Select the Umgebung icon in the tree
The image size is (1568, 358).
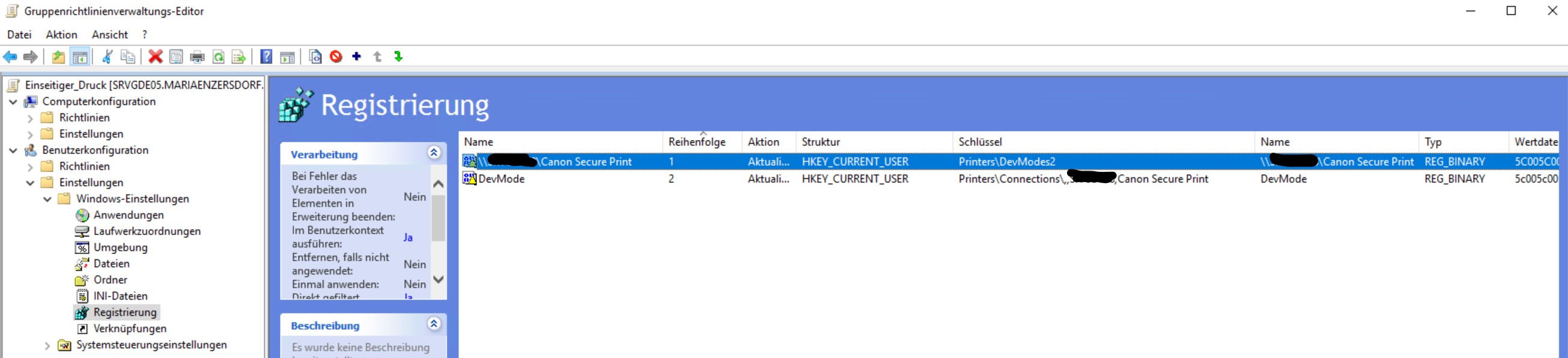[82, 248]
